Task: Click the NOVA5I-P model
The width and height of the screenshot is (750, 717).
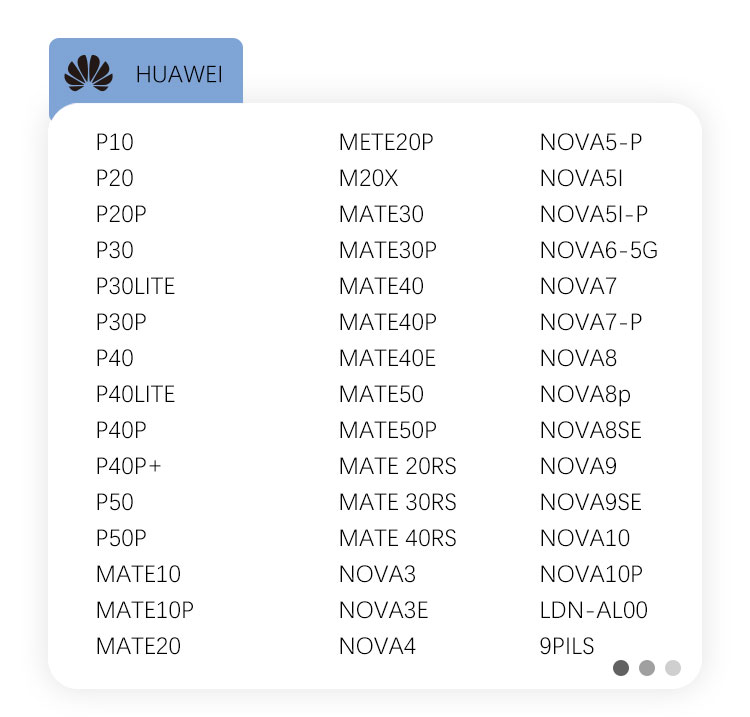Action: click(594, 215)
